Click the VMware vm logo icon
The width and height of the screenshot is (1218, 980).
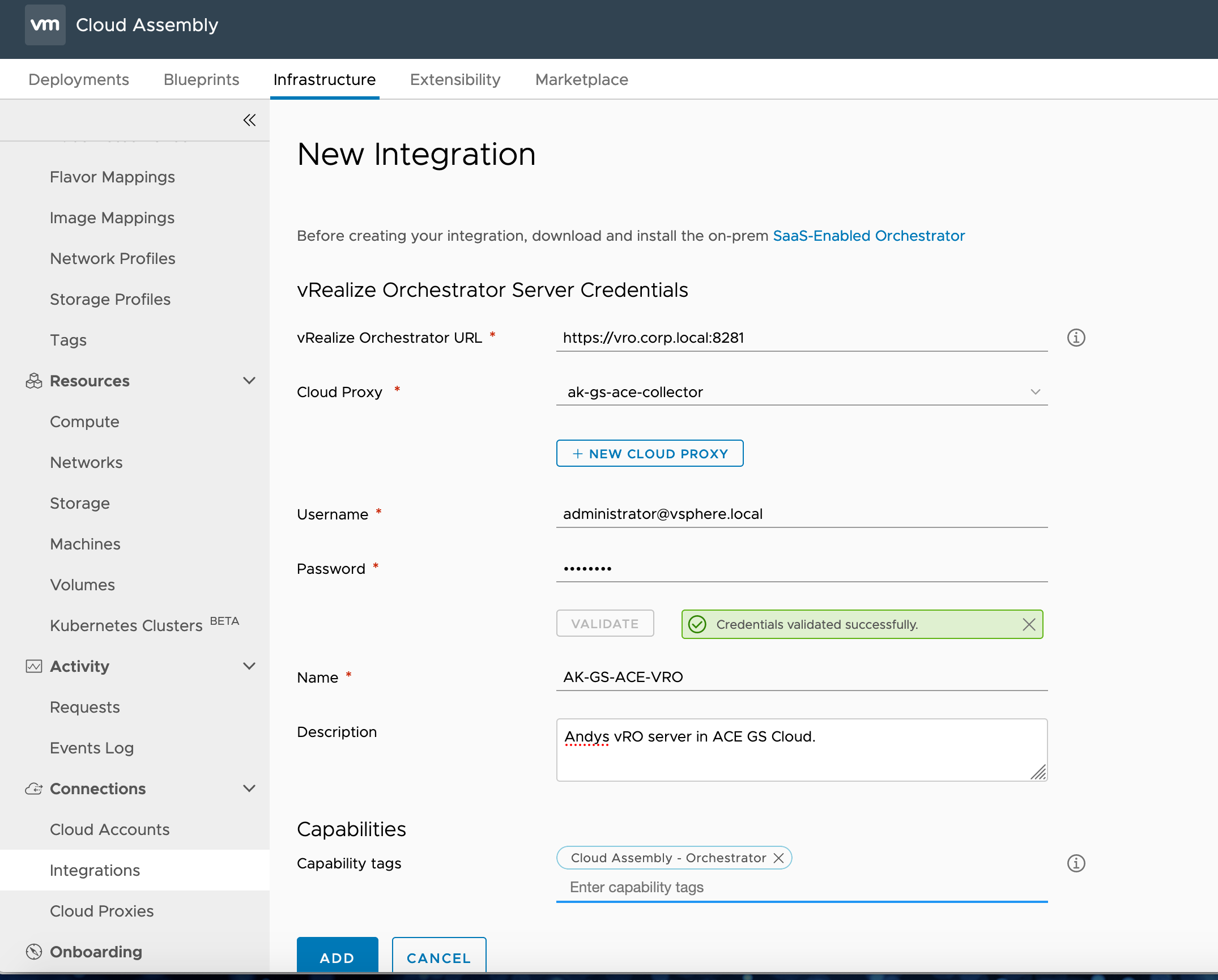tap(45, 25)
